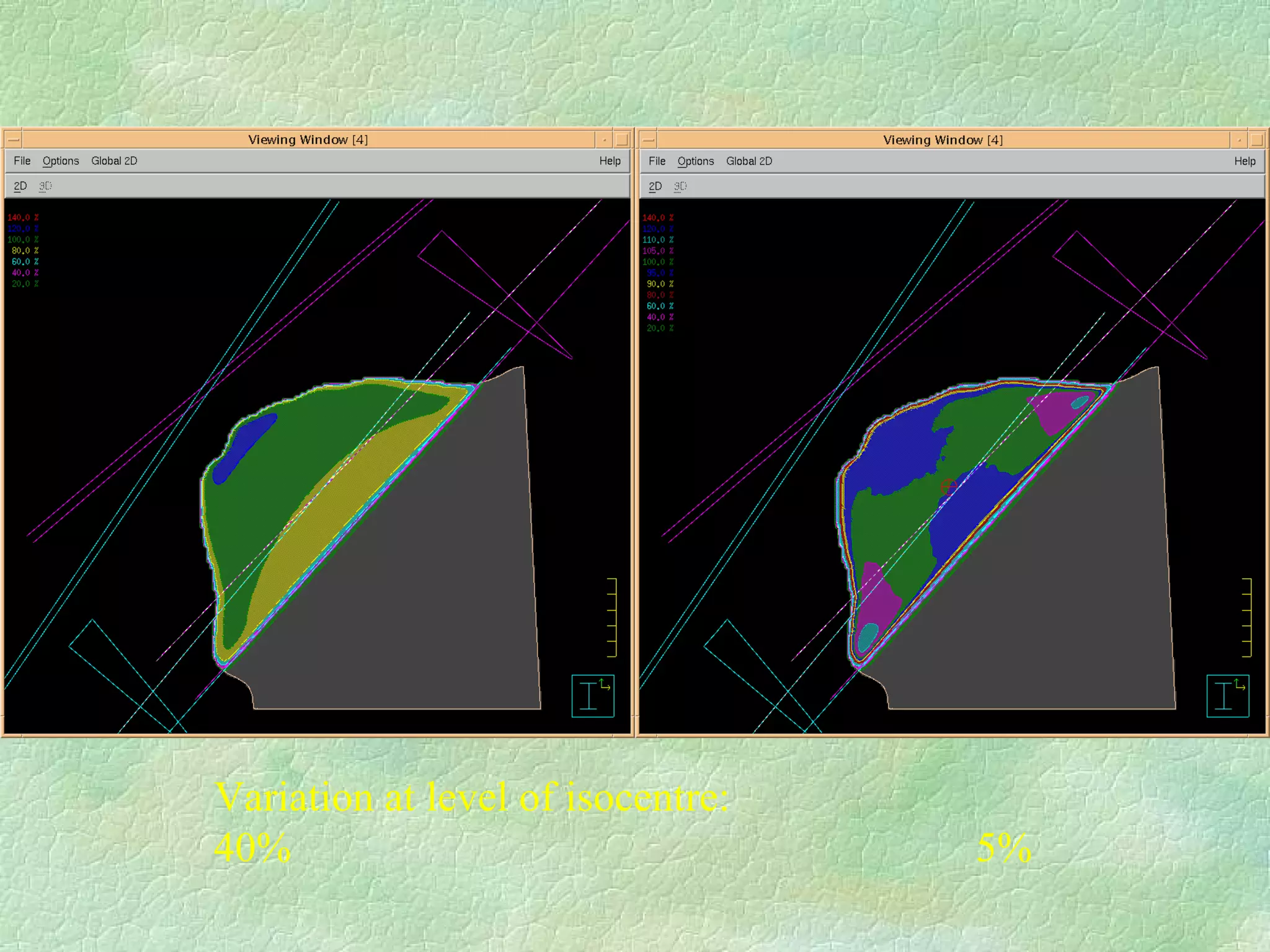The height and width of the screenshot is (952, 1270).
Task: Open Options menu in left Viewing Window
Action: [61, 161]
